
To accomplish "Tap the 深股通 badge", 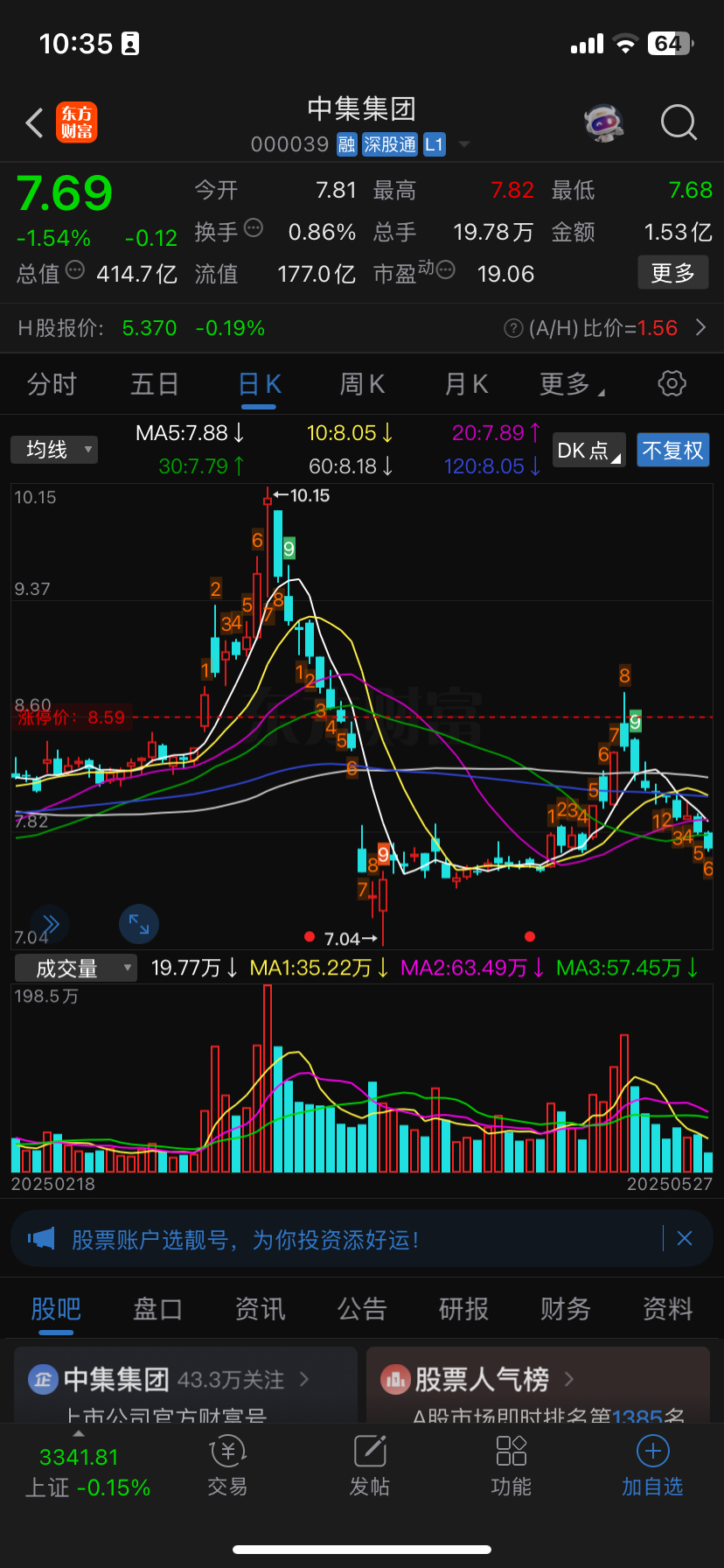I will point(390,144).
